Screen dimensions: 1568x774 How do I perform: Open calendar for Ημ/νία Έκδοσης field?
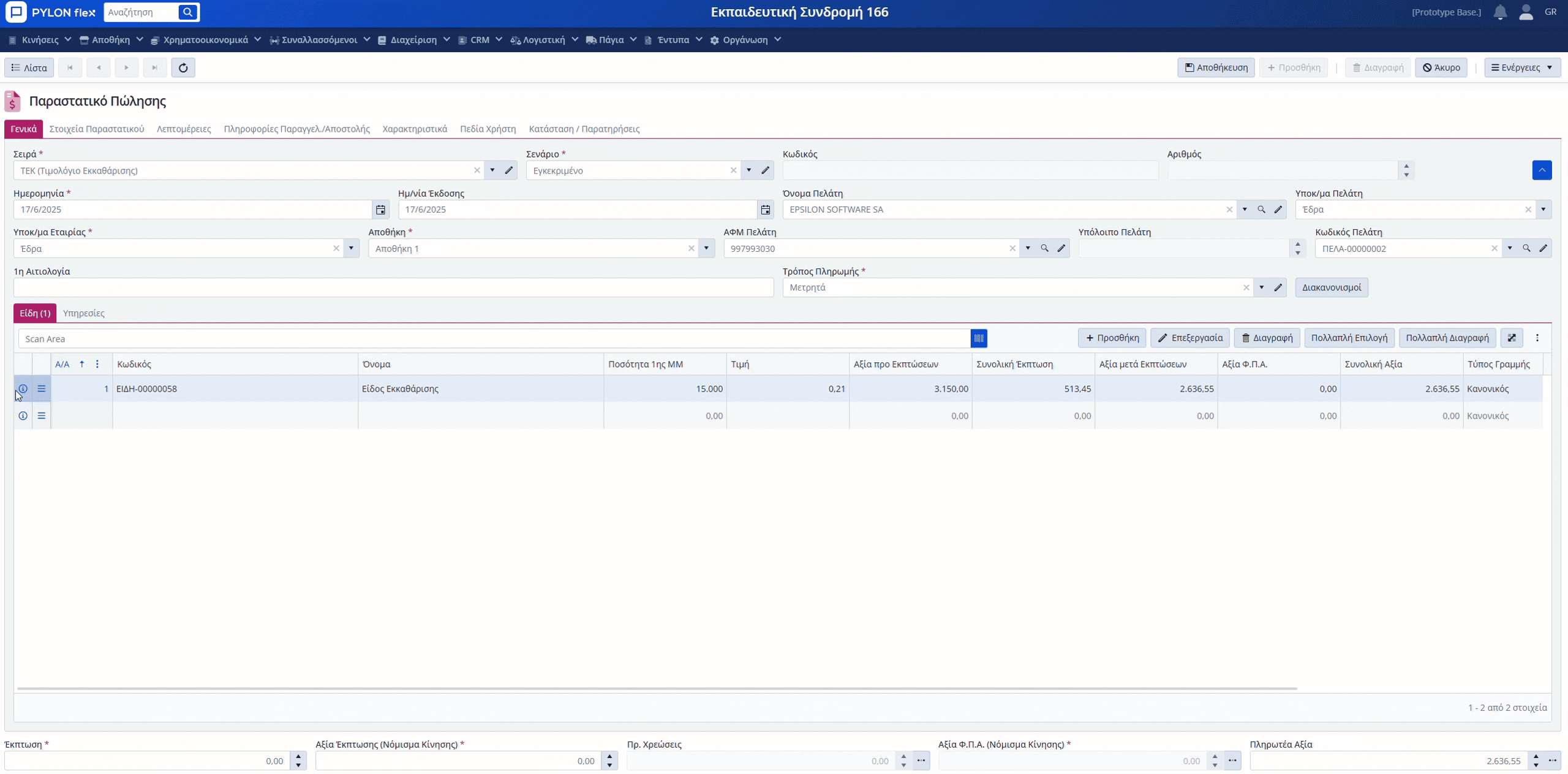click(766, 210)
